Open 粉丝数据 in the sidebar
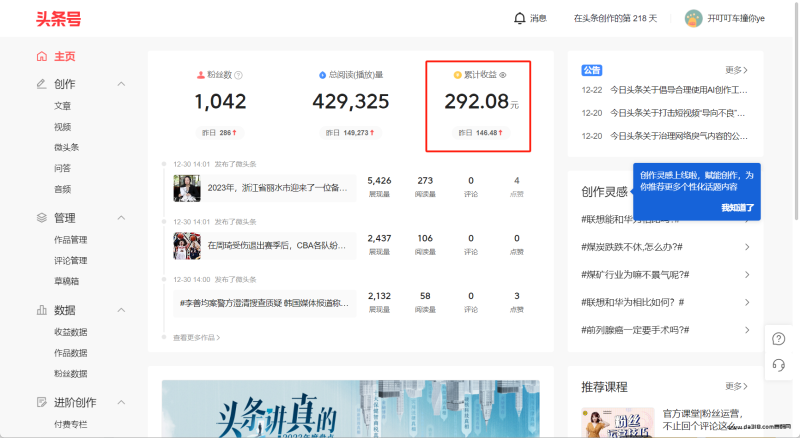This screenshot has width=800, height=438. (x=71, y=373)
